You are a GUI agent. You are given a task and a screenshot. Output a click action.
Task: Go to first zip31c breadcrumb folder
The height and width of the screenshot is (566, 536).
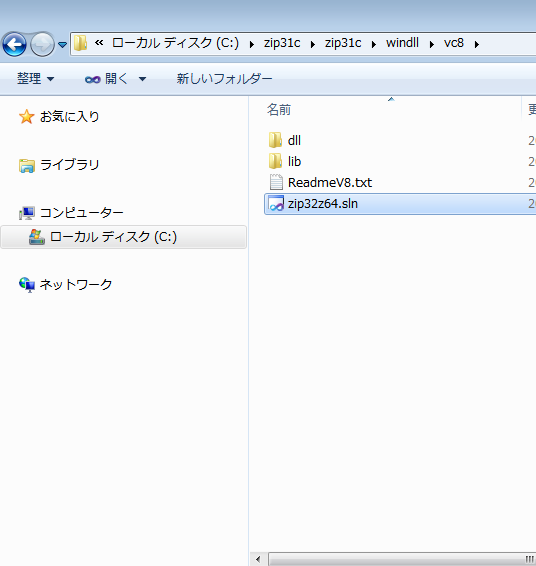(282, 43)
